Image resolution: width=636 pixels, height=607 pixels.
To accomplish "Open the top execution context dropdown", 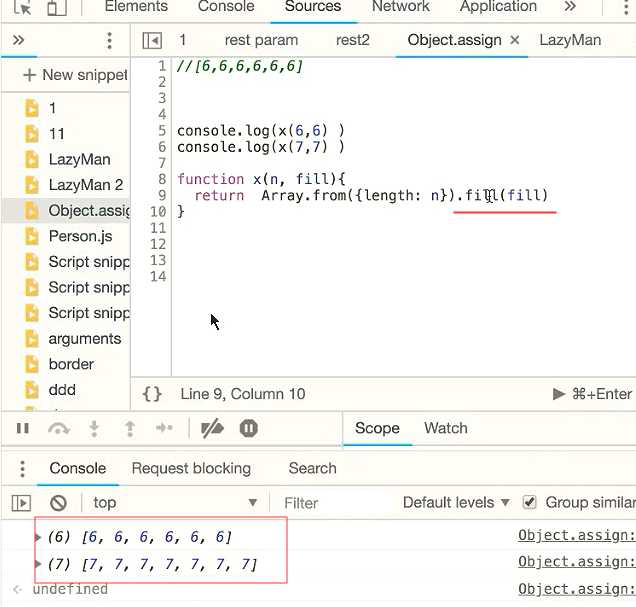I will 174,503.
